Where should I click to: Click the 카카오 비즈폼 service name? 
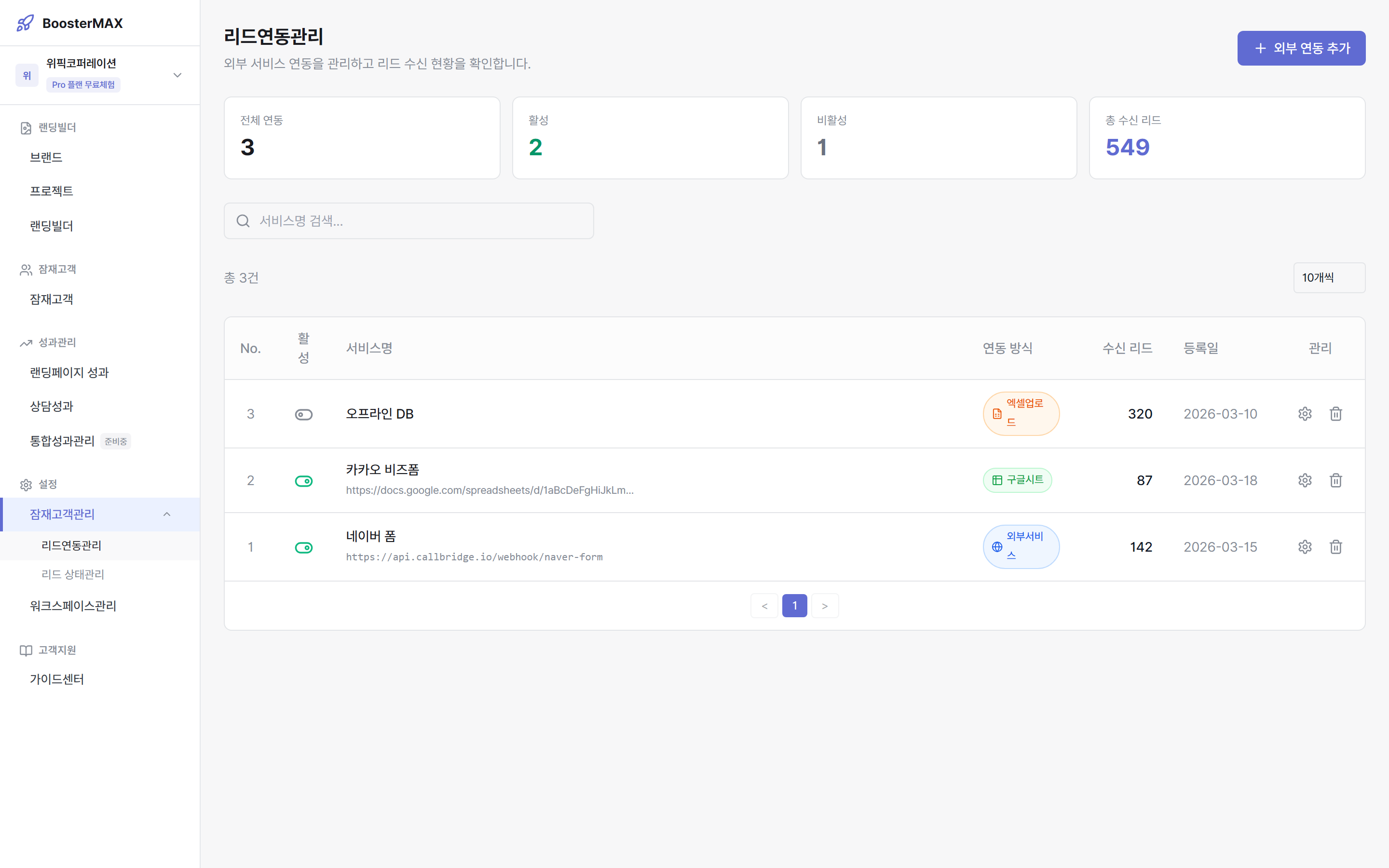(x=382, y=470)
